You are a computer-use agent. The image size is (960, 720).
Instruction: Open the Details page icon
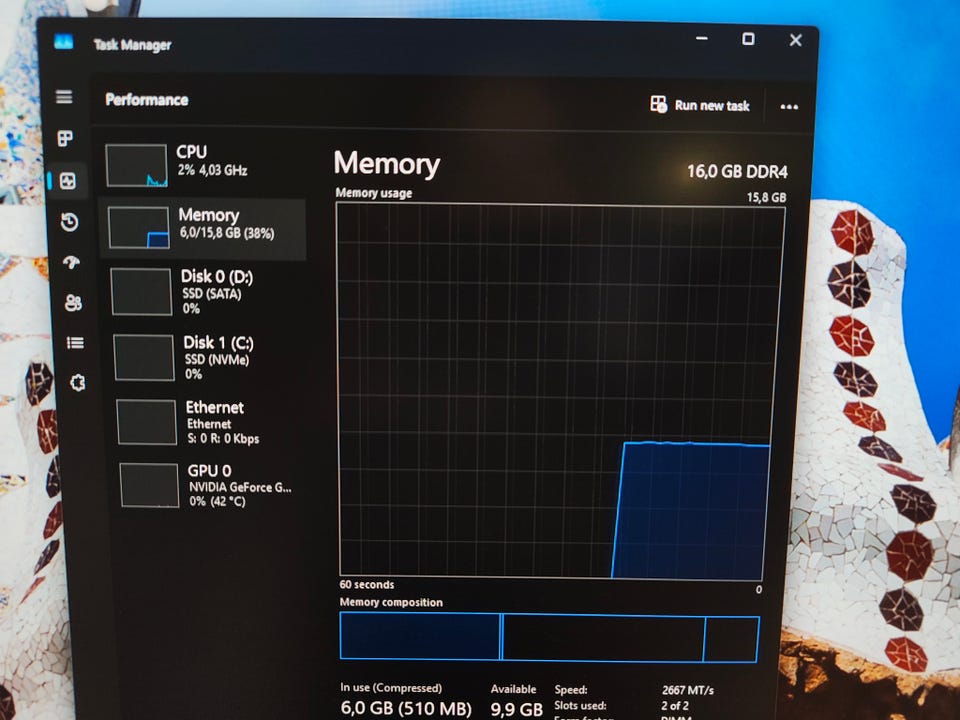pos(75,342)
